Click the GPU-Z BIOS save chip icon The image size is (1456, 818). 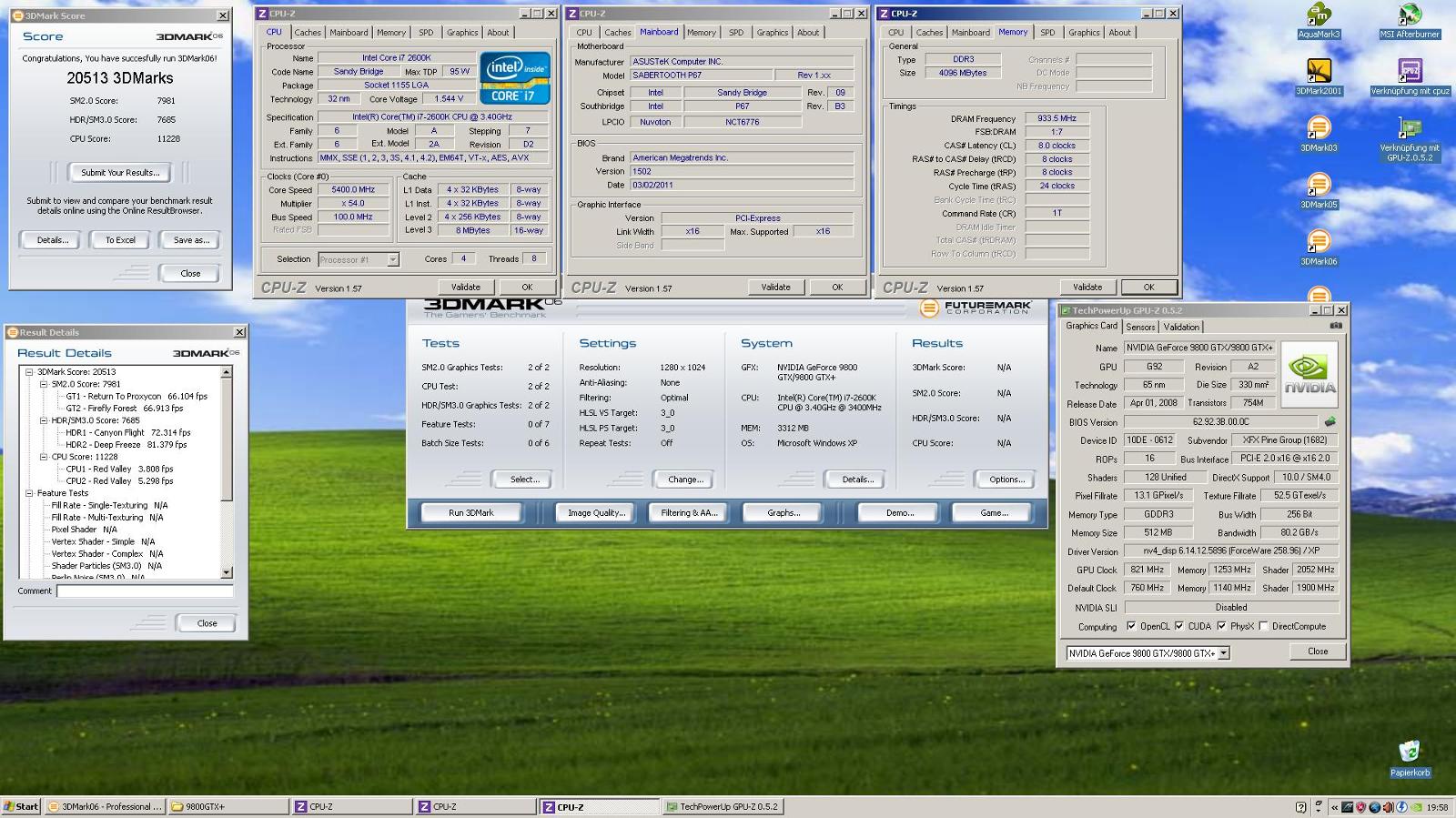pyautogui.click(x=1330, y=421)
